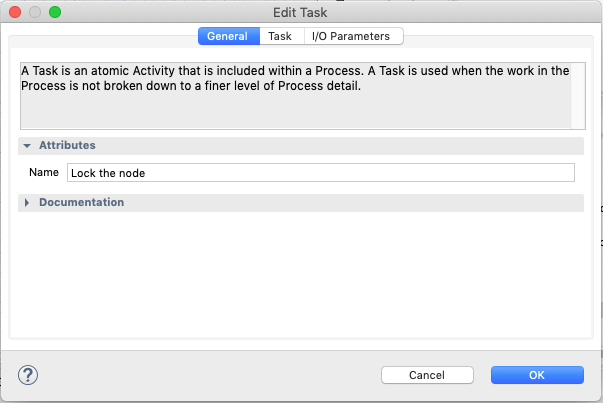
Task: Confirm changes with the OK button
Action: pos(537,375)
